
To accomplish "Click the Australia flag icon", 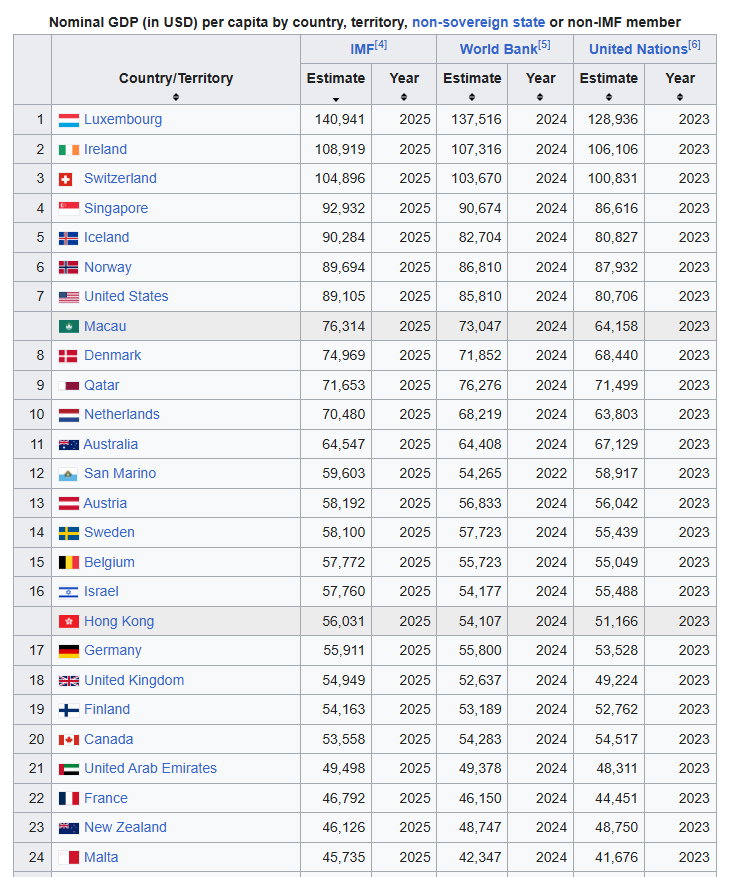I will [x=69, y=445].
